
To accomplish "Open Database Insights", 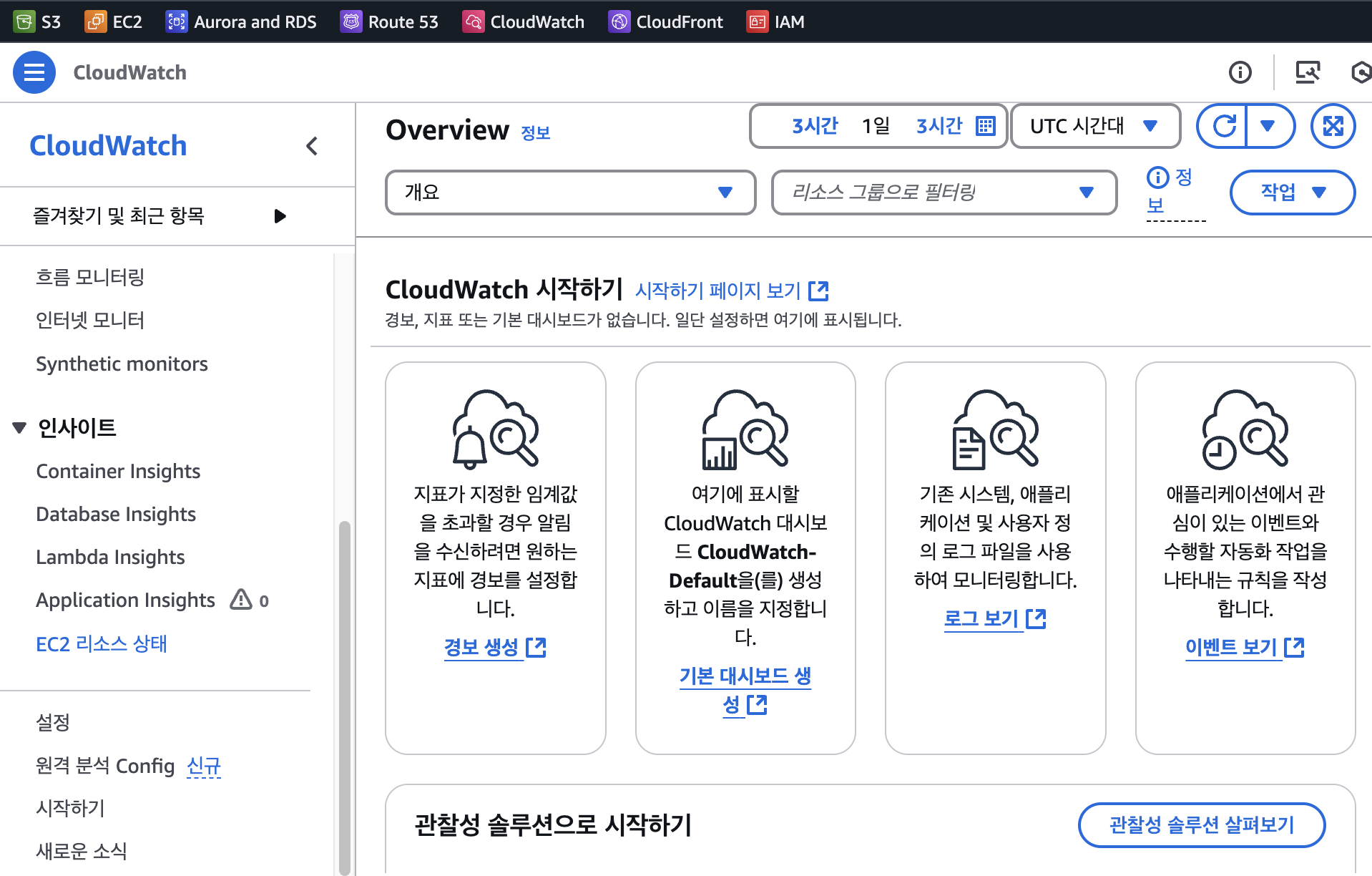I will [x=116, y=514].
